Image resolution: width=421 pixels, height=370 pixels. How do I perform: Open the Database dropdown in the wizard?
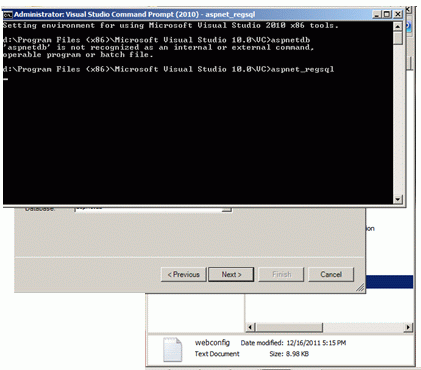pos(227,209)
